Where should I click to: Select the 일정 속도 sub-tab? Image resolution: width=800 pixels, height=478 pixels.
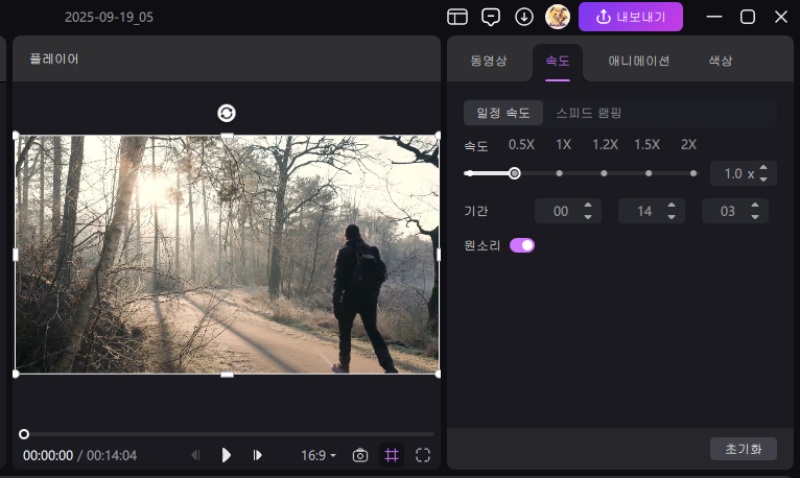(x=503, y=113)
